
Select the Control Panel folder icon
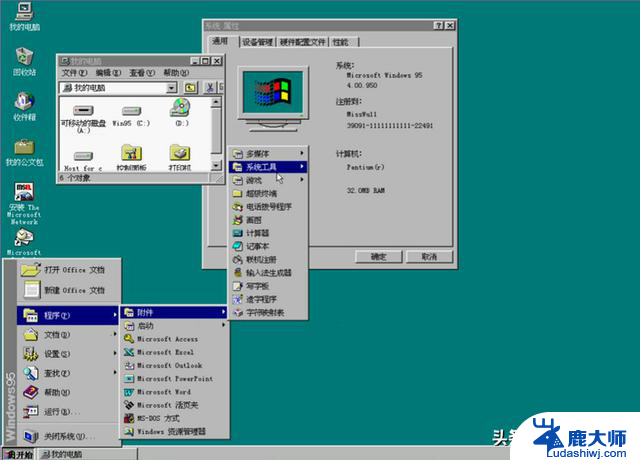[x=131, y=158]
